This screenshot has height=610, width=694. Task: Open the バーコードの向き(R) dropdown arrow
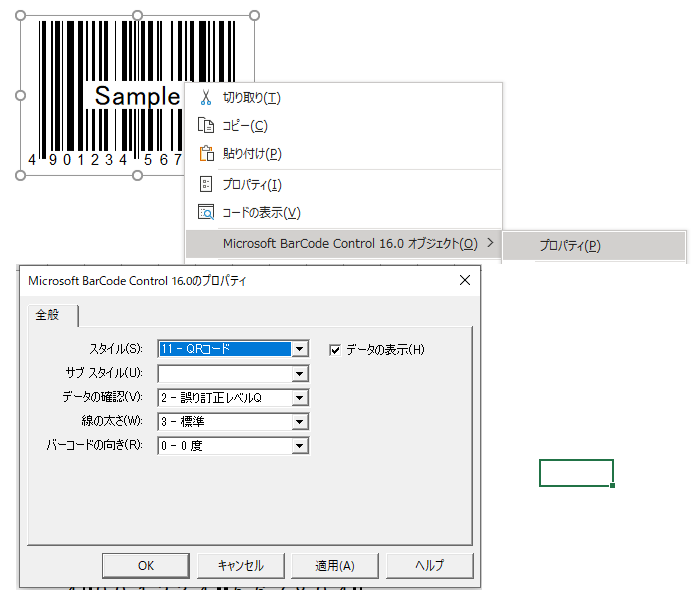point(300,445)
